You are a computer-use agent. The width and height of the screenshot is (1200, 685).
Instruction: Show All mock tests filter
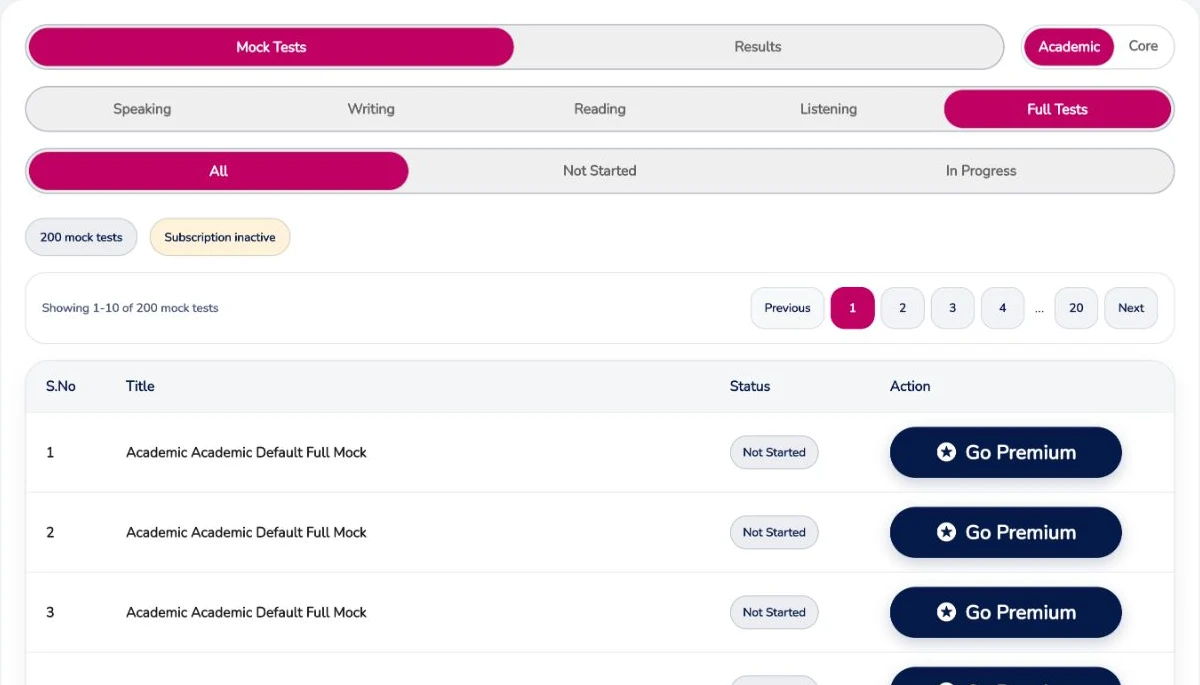[218, 171]
